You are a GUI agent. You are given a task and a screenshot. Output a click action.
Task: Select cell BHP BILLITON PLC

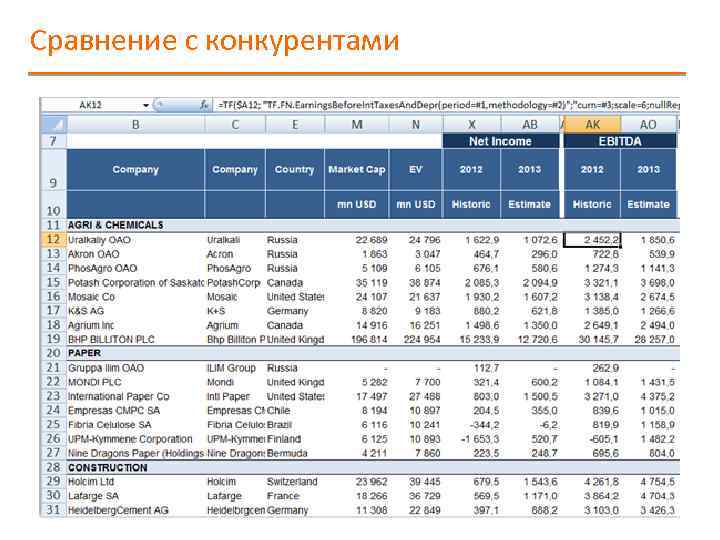click(136, 339)
